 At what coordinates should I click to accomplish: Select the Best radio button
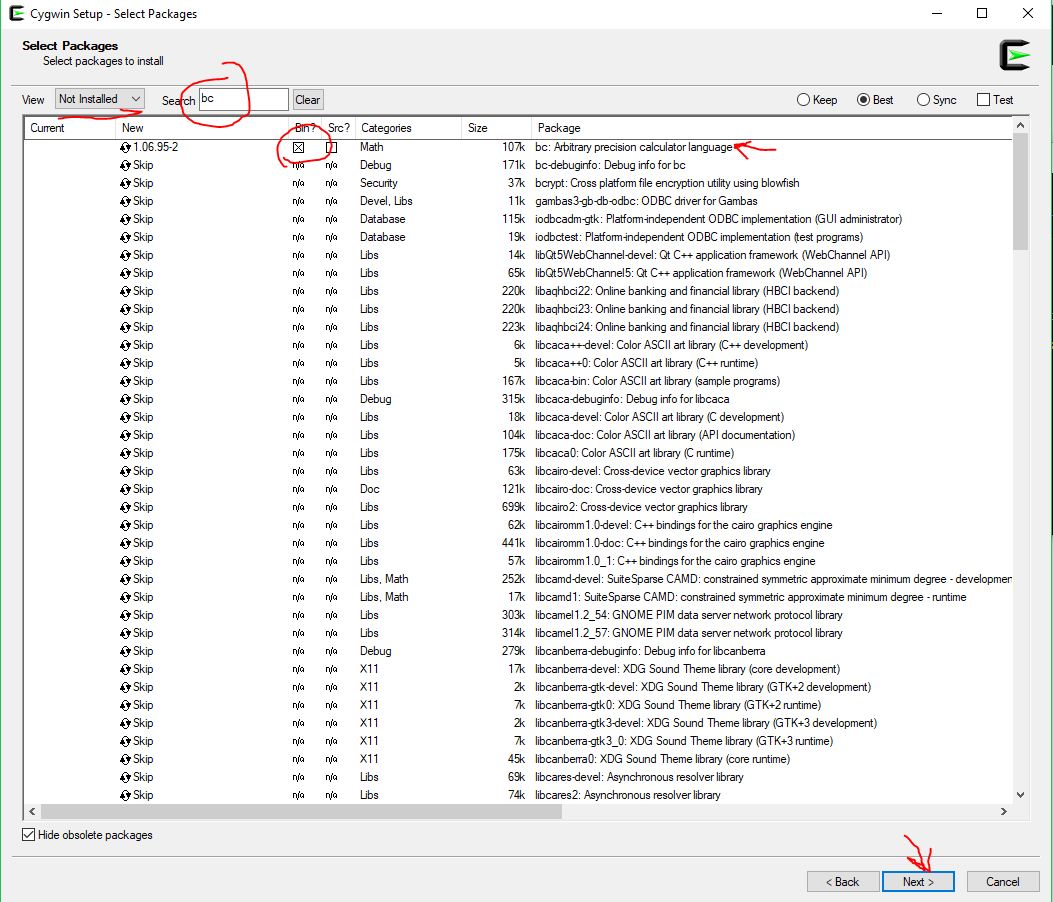(x=874, y=100)
